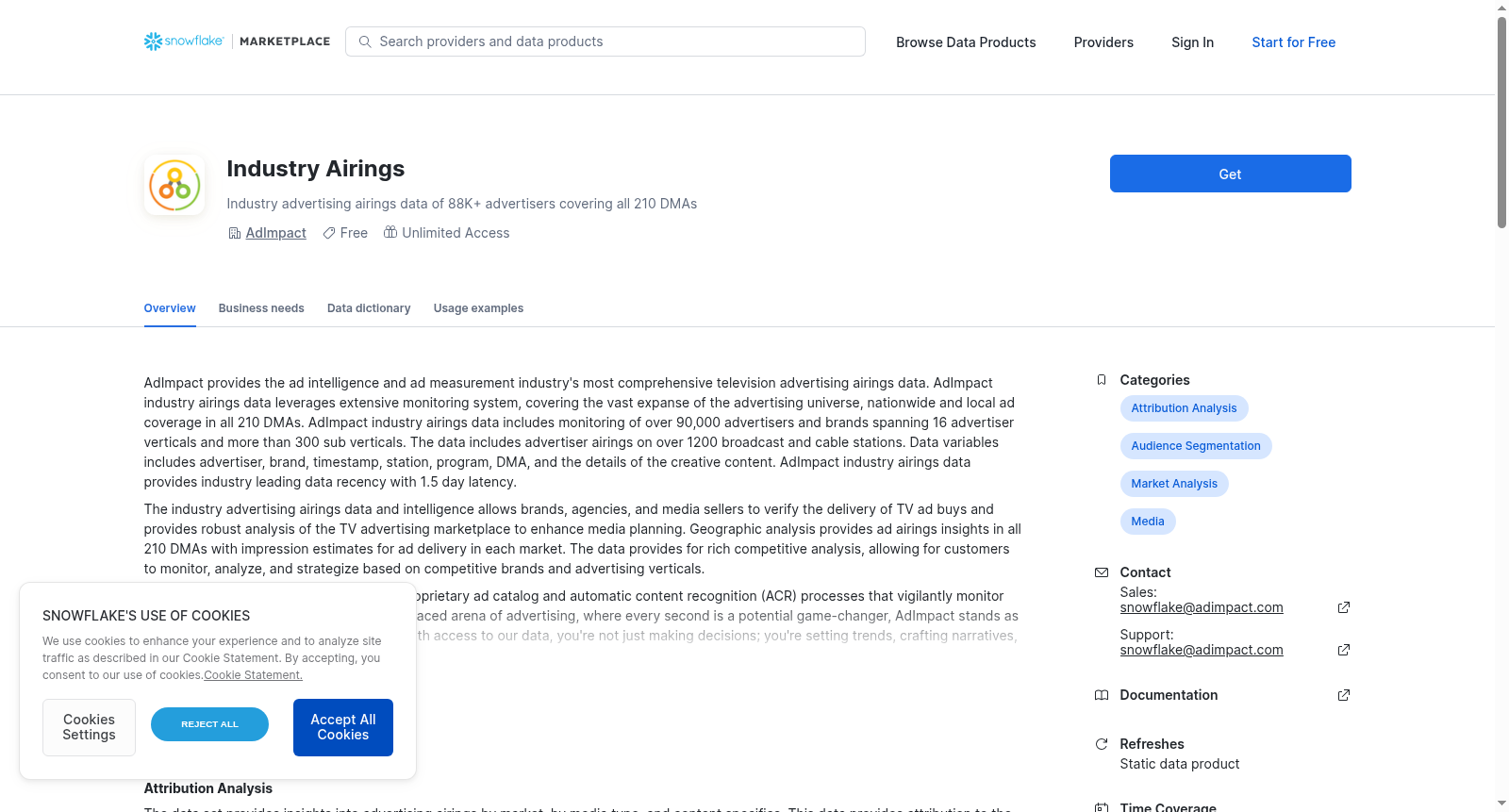Click the Static data product text
1509x812 pixels.
1180,764
